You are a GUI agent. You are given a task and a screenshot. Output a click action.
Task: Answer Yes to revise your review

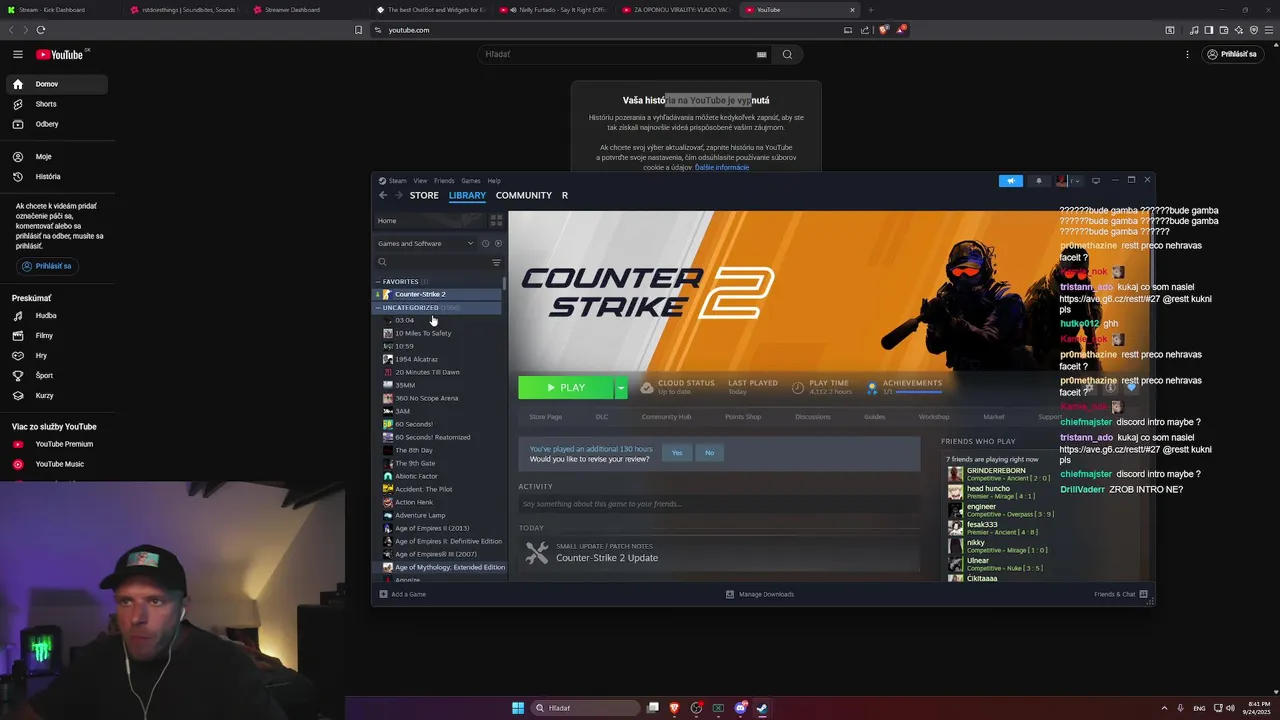677,453
